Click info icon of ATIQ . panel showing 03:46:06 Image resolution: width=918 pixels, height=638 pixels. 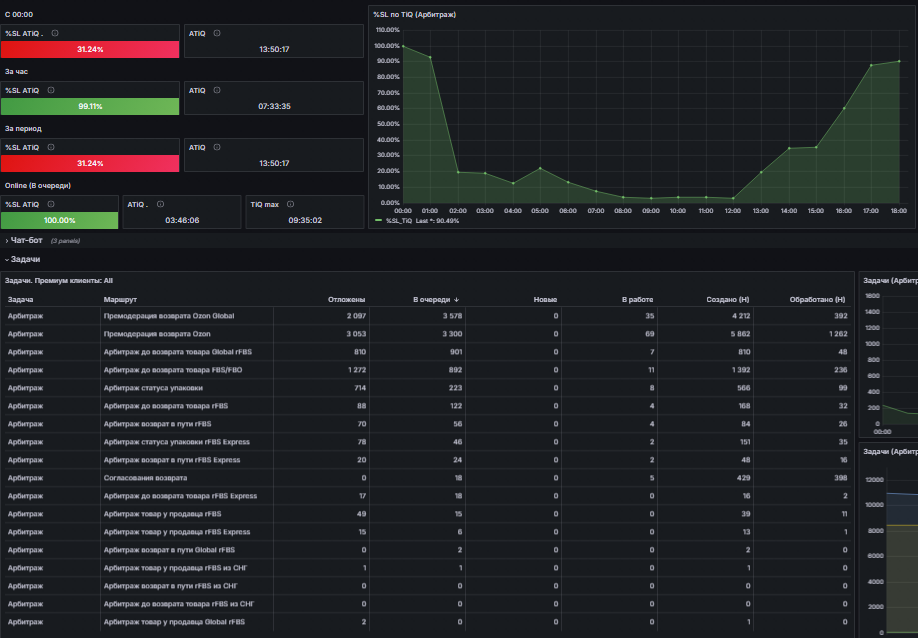tap(160, 204)
